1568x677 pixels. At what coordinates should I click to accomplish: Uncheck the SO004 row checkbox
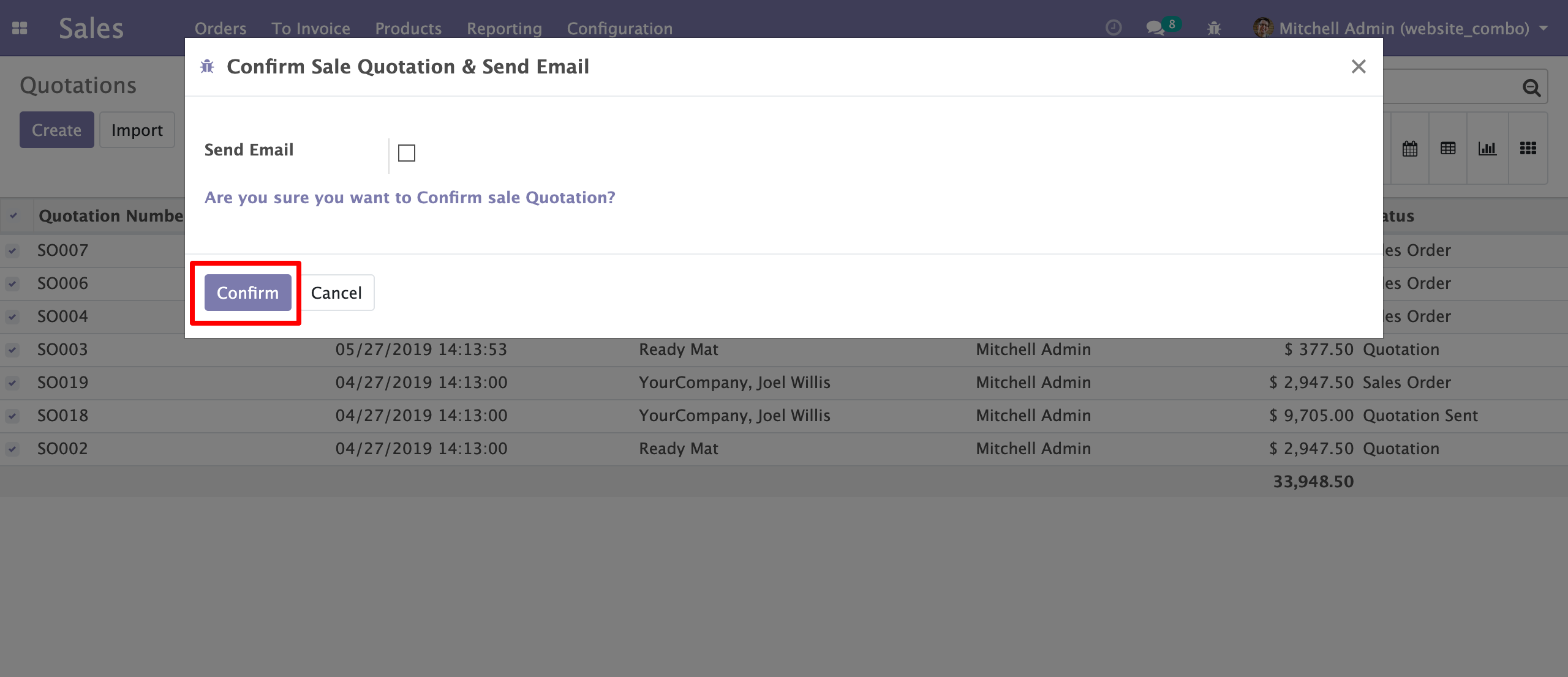pos(12,316)
